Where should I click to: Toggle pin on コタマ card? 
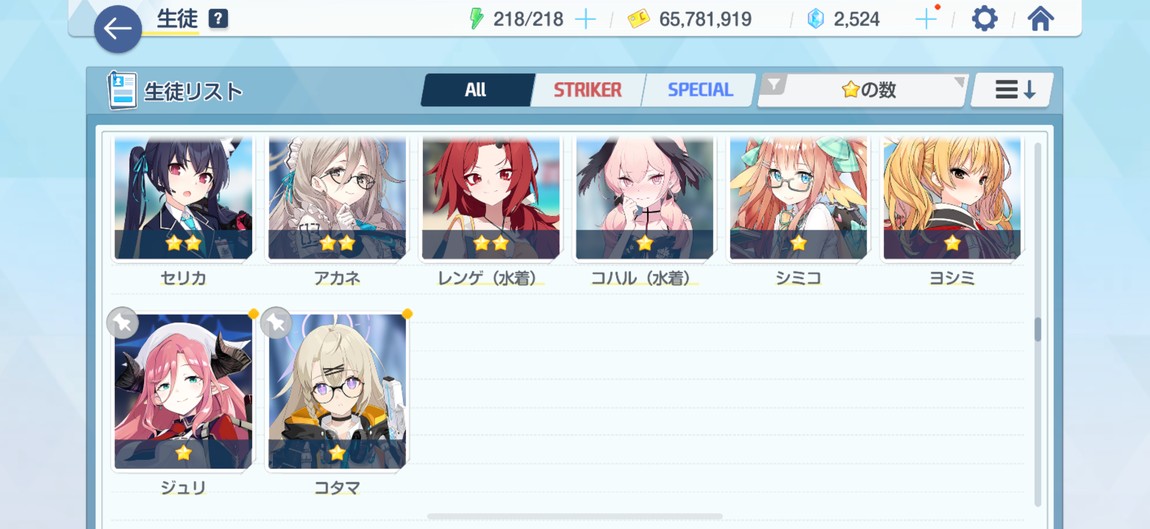click(276, 323)
